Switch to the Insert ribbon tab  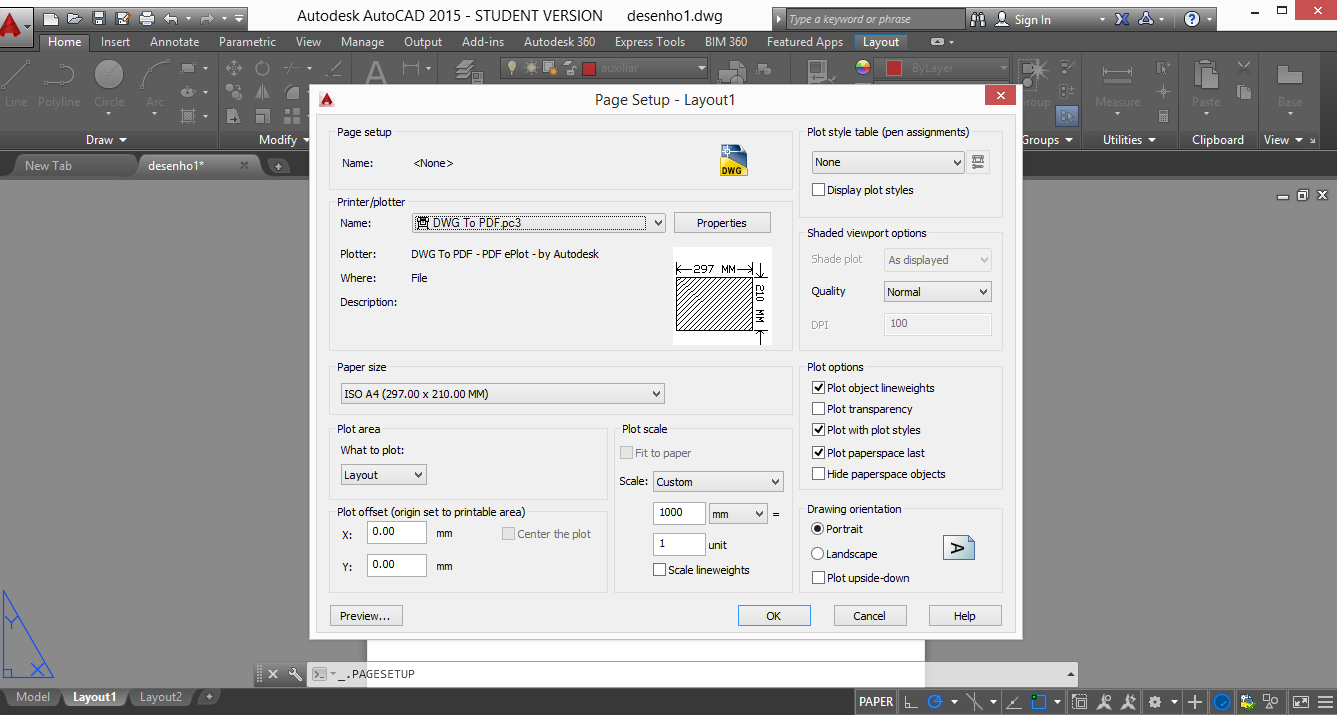pyautogui.click(x=116, y=42)
